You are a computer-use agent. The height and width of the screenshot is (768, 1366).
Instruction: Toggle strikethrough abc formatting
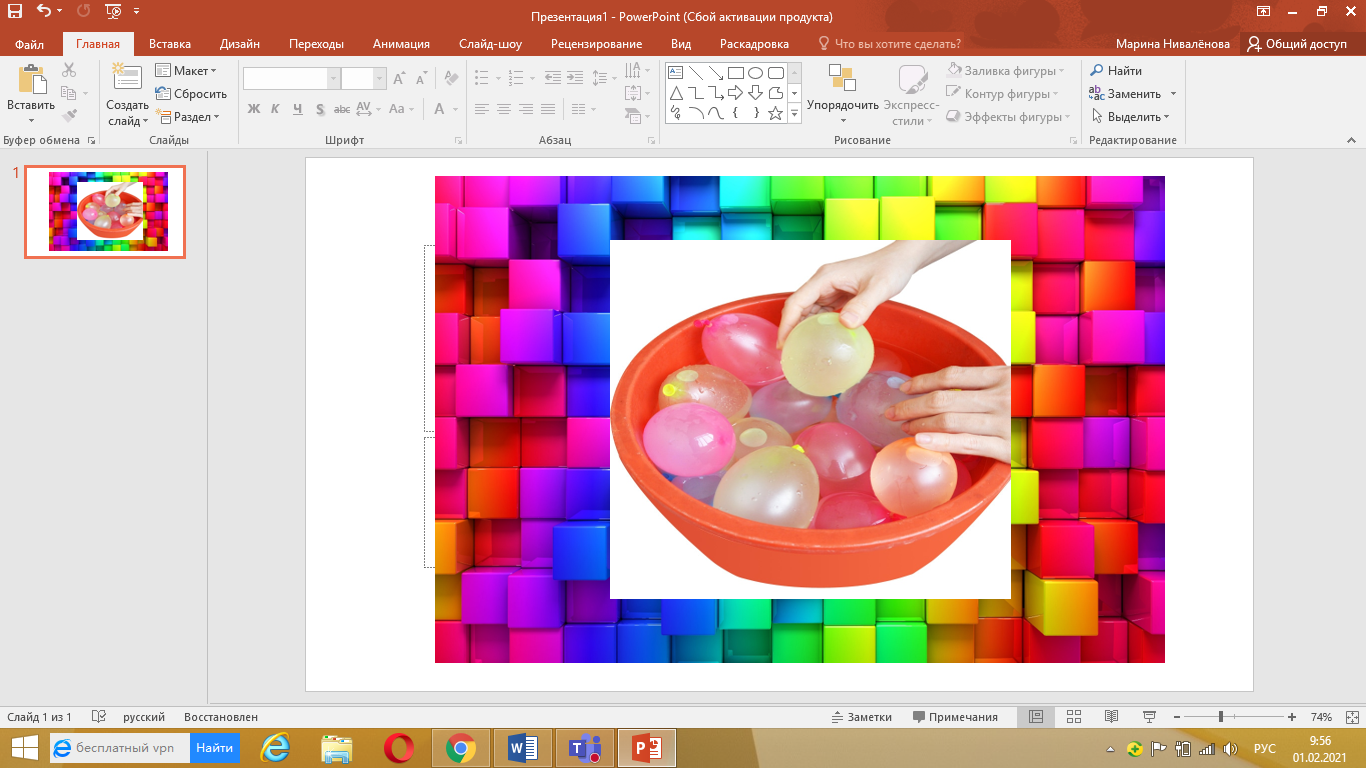click(342, 109)
